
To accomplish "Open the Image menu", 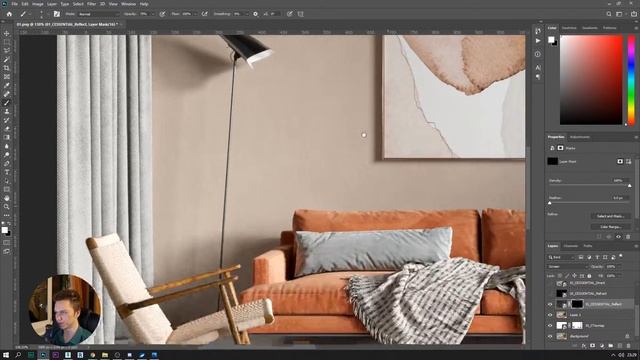I will tap(38, 4).
